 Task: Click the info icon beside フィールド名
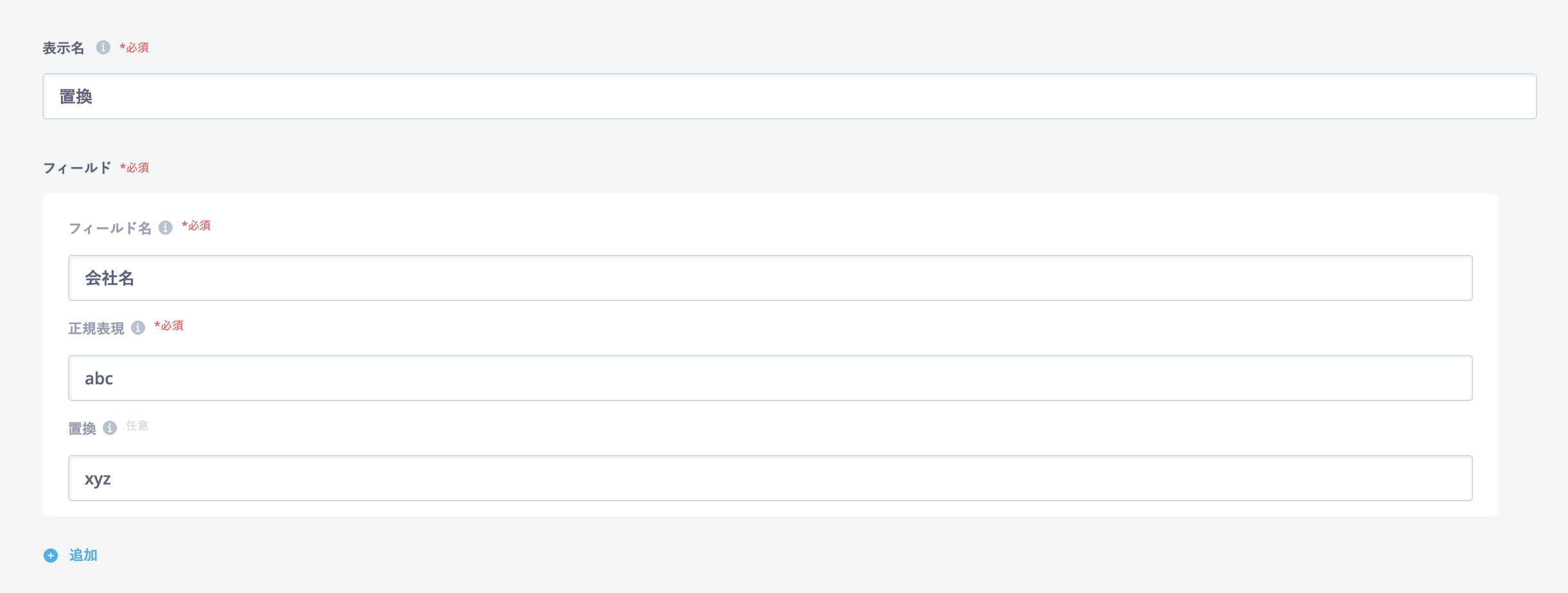click(166, 228)
